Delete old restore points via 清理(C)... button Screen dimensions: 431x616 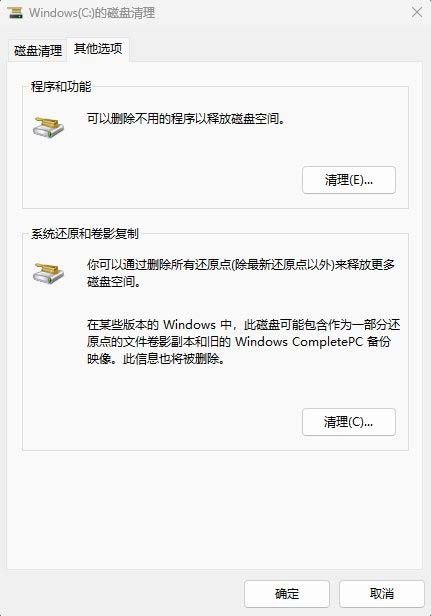coord(348,422)
